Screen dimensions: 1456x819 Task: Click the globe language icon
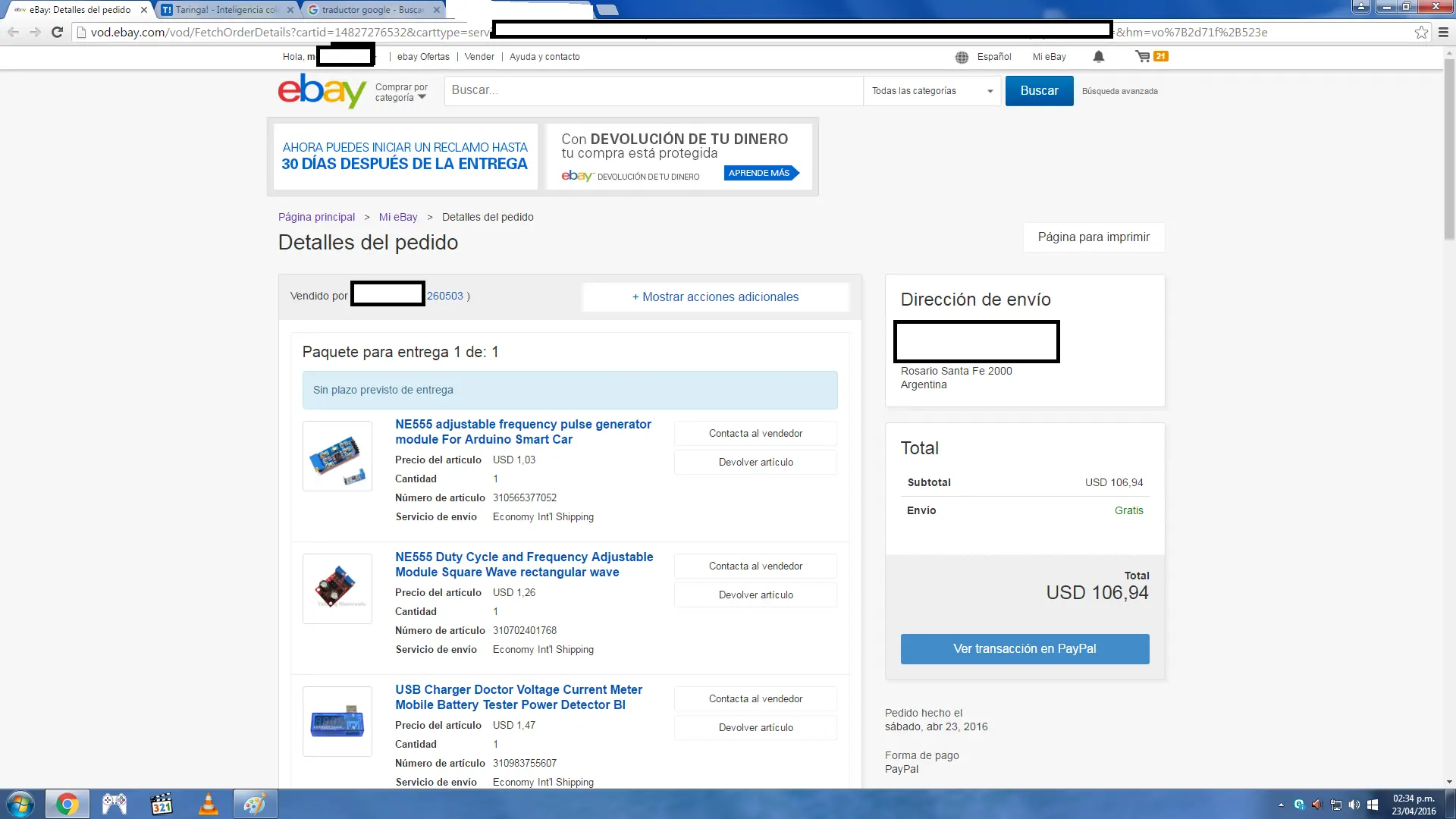point(962,57)
